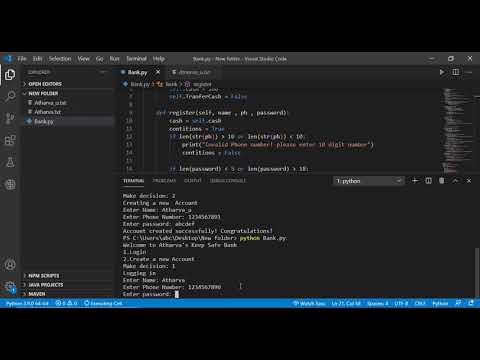Open the Terminal menu
This screenshot has width=480, height=360.
pos(136,59)
